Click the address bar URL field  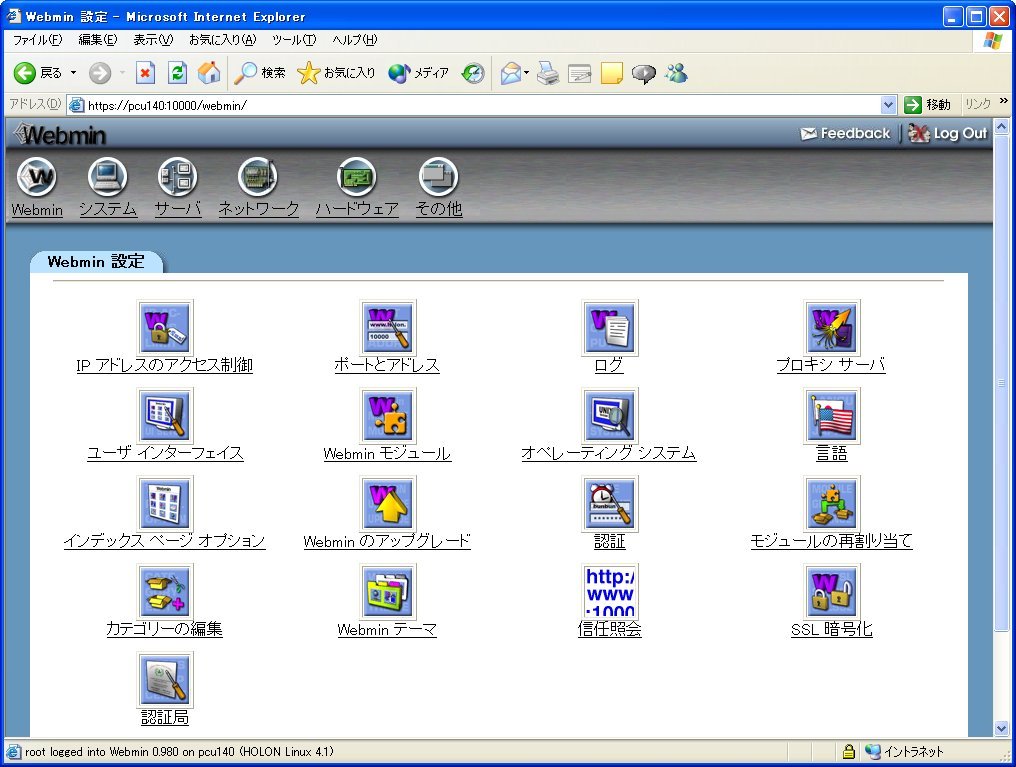483,105
